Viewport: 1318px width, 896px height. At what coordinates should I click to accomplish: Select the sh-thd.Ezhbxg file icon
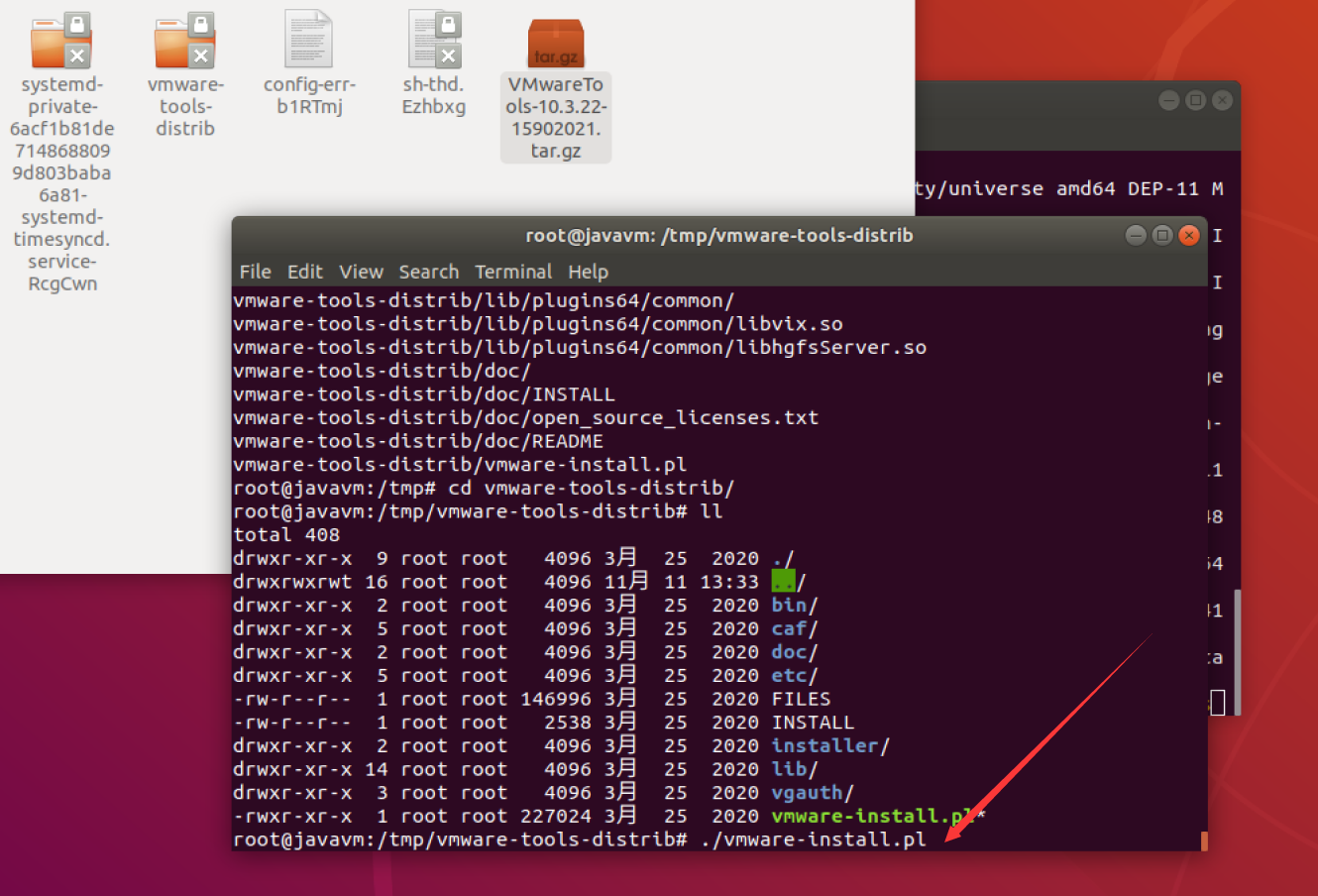[x=434, y=39]
